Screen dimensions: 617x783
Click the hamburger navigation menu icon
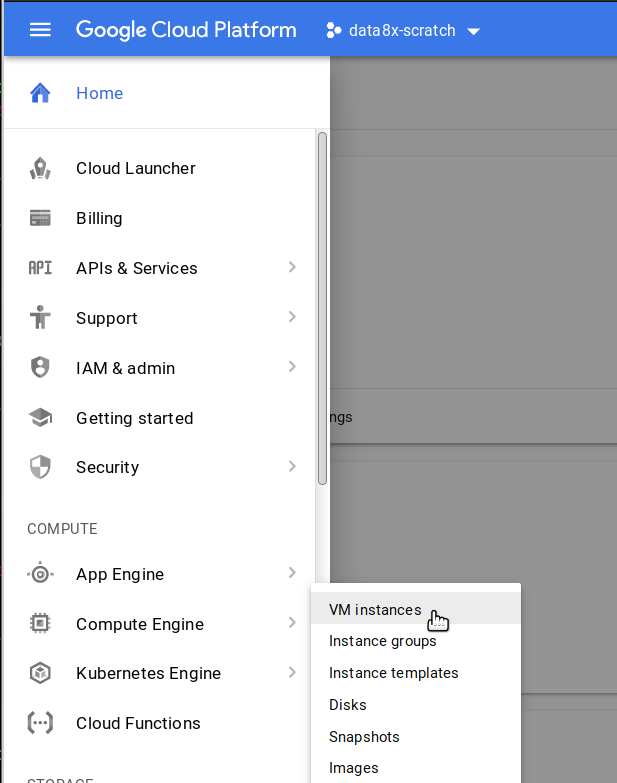tap(40, 30)
